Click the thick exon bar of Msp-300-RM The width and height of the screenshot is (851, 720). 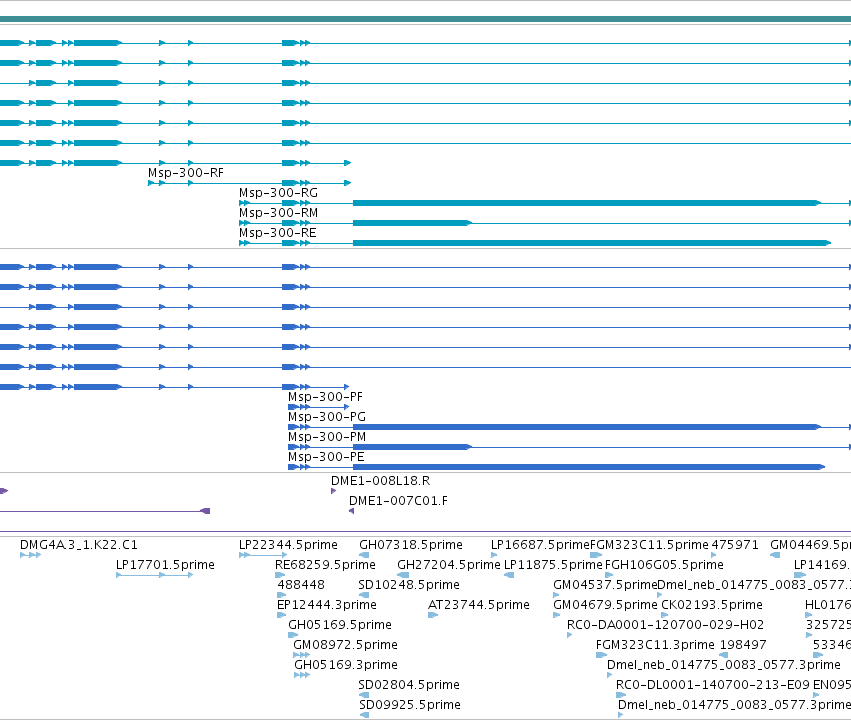[x=412, y=223]
